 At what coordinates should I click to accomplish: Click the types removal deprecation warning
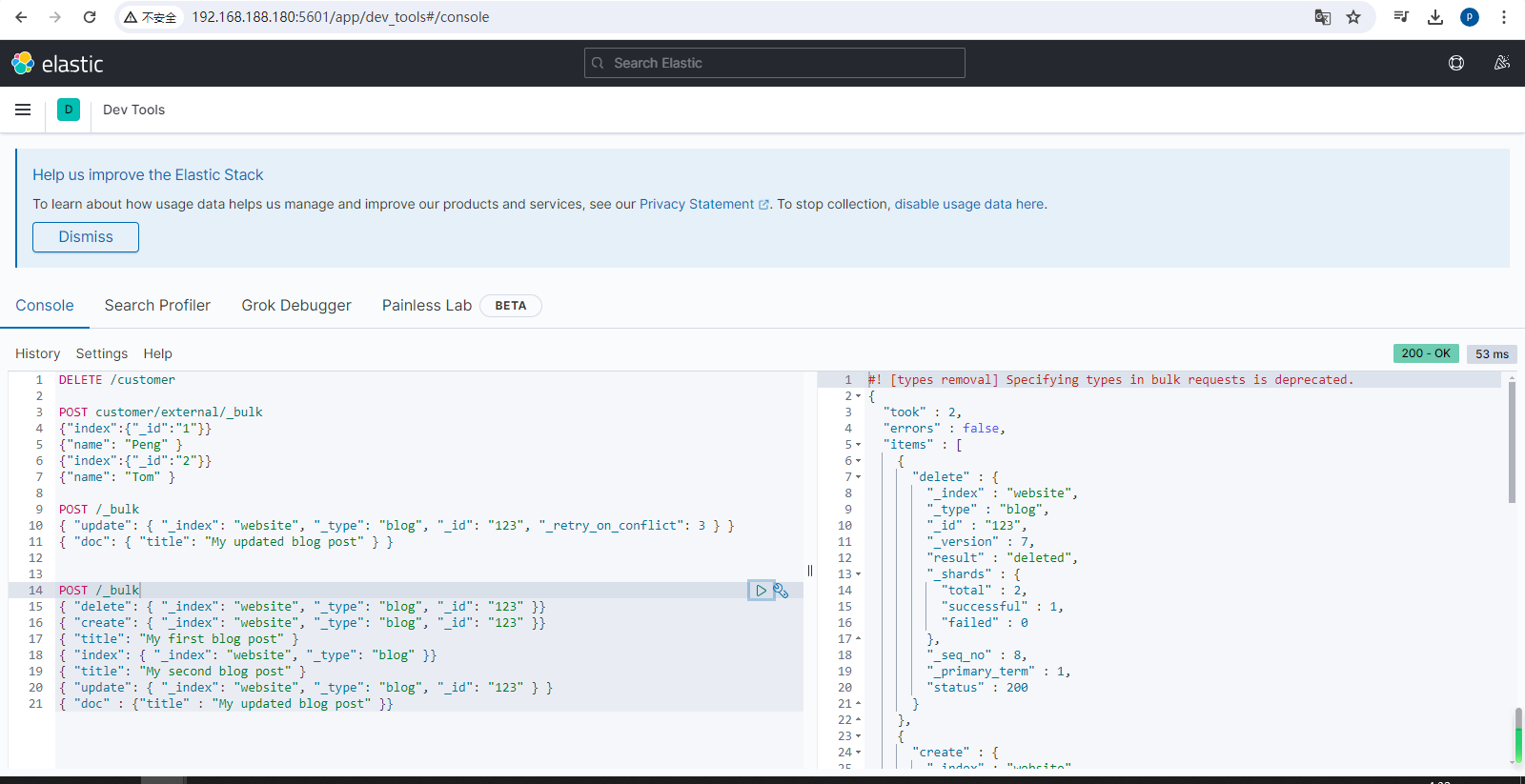click(1110, 380)
